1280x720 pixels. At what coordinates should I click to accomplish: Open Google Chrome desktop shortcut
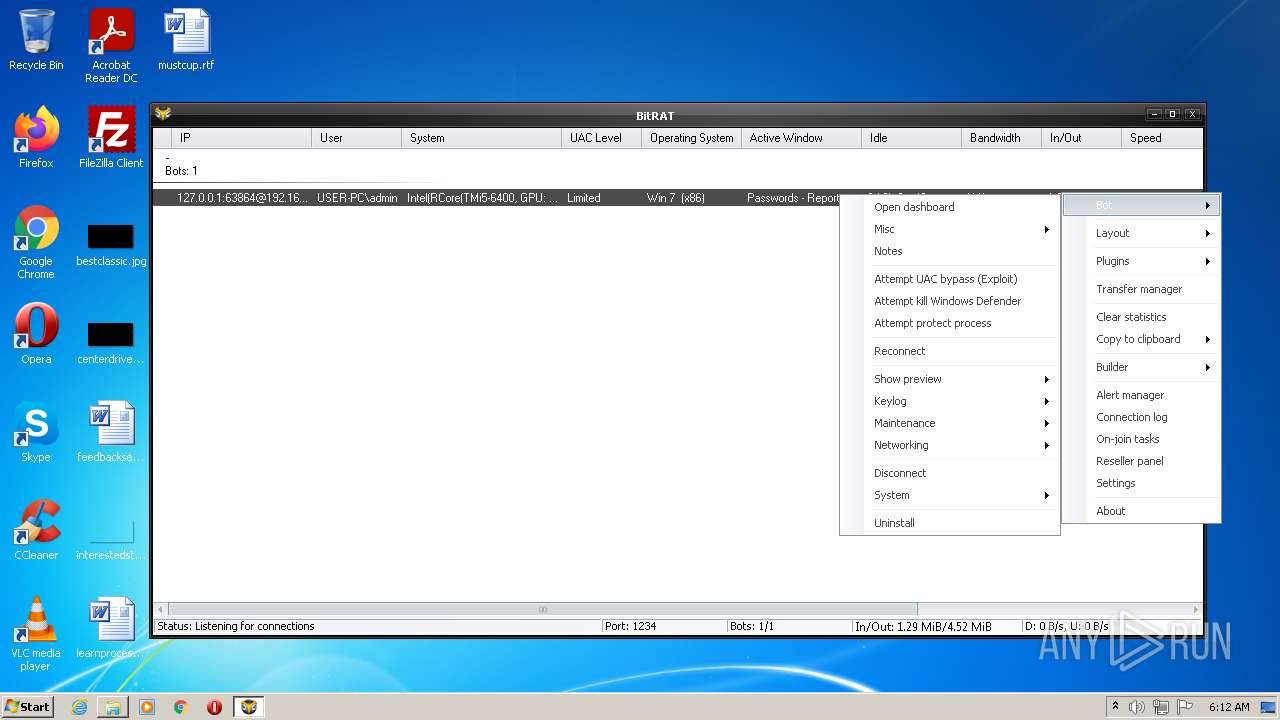coord(36,243)
